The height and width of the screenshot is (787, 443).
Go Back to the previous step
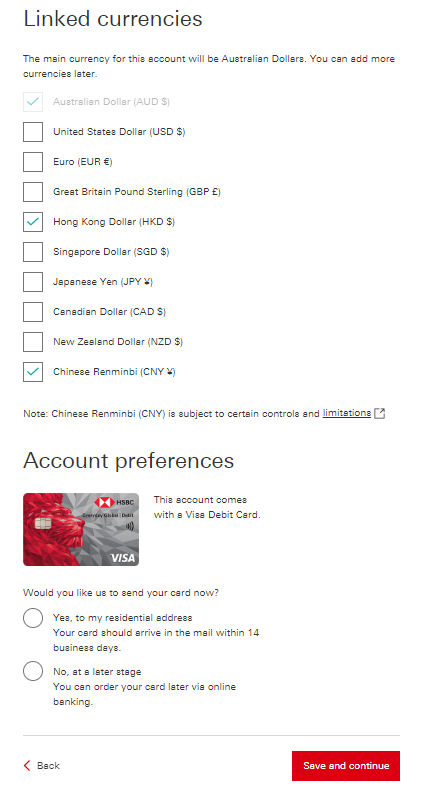[42, 765]
